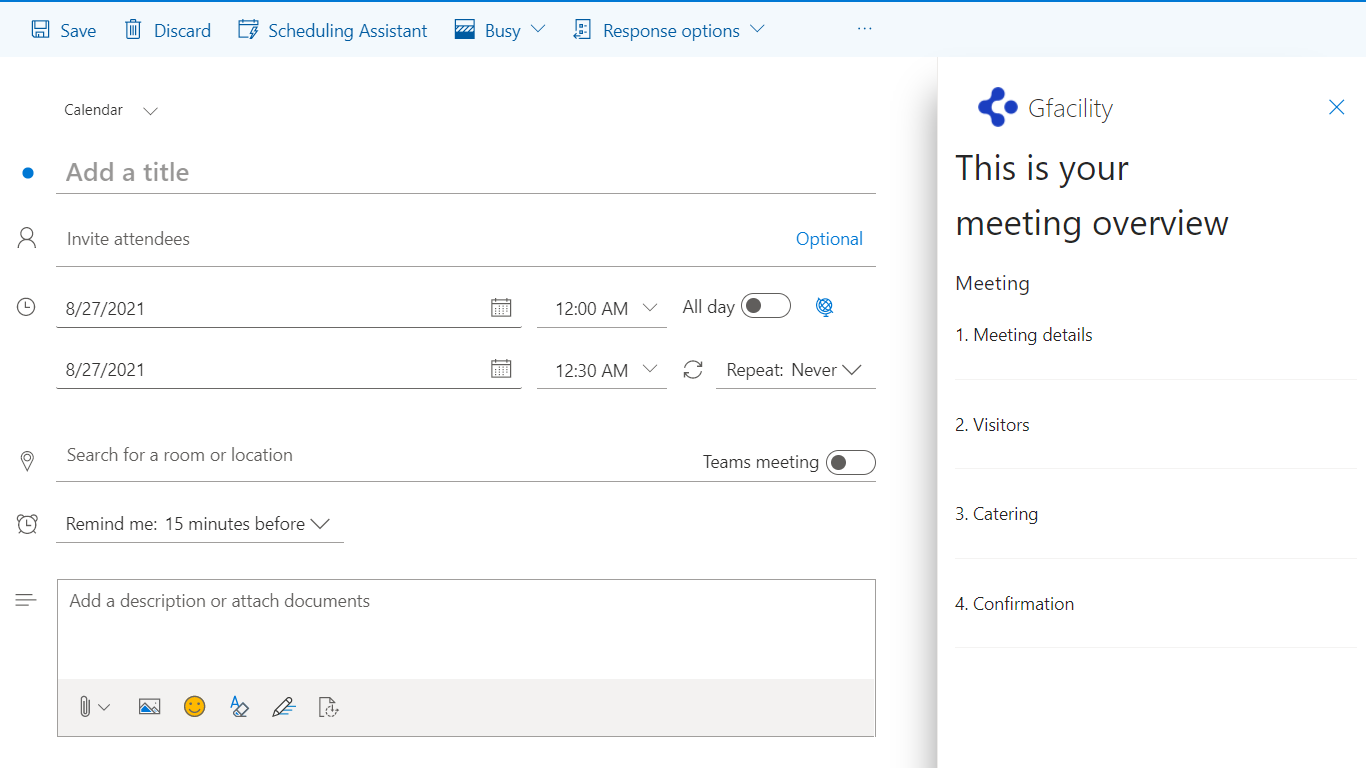Viewport: 1366px width, 768px height.
Task: Toggle the All day switch
Action: point(766,306)
